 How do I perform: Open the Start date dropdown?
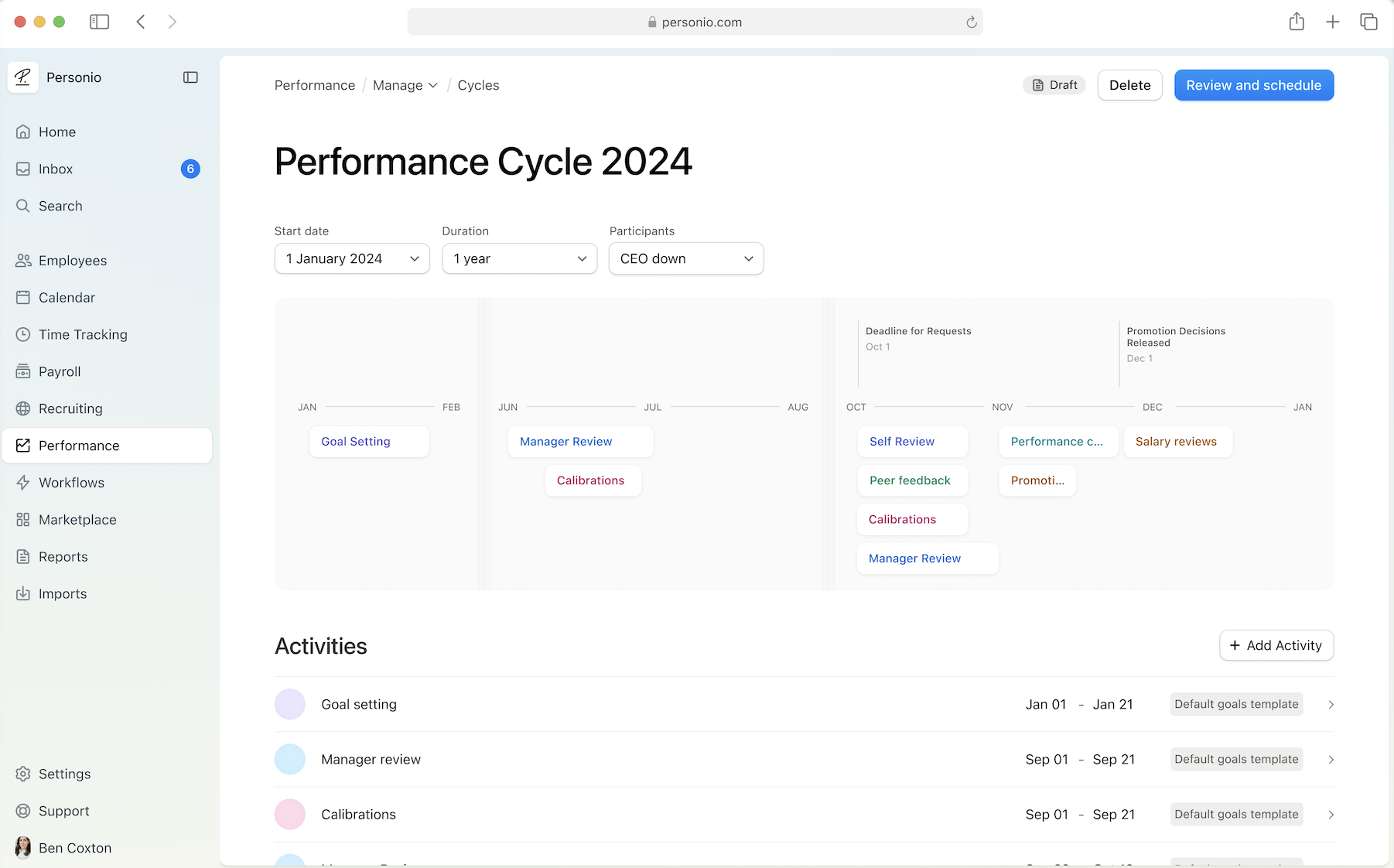(x=351, y=258)
